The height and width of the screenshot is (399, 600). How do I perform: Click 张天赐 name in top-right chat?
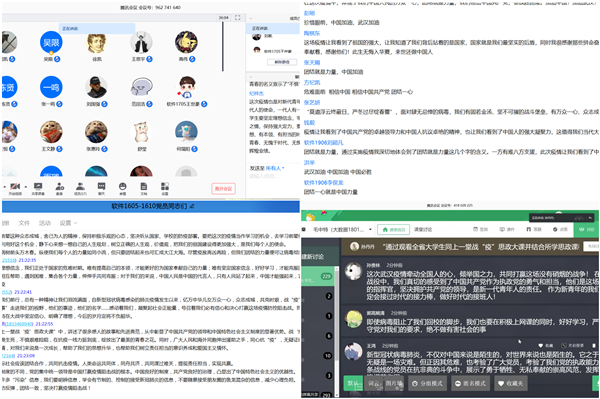tap(312, 62)
